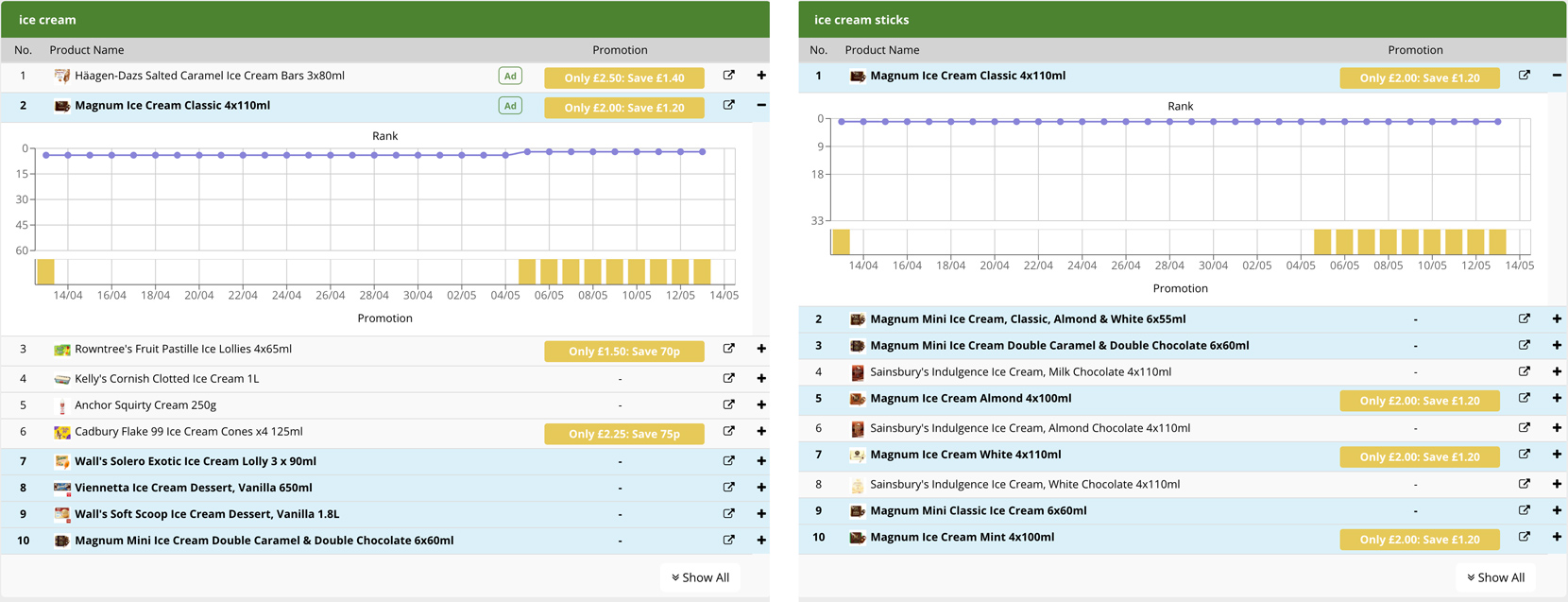Click last rank data point in ice cream chart
1568x602 pixels.
[x=703, y=151]
